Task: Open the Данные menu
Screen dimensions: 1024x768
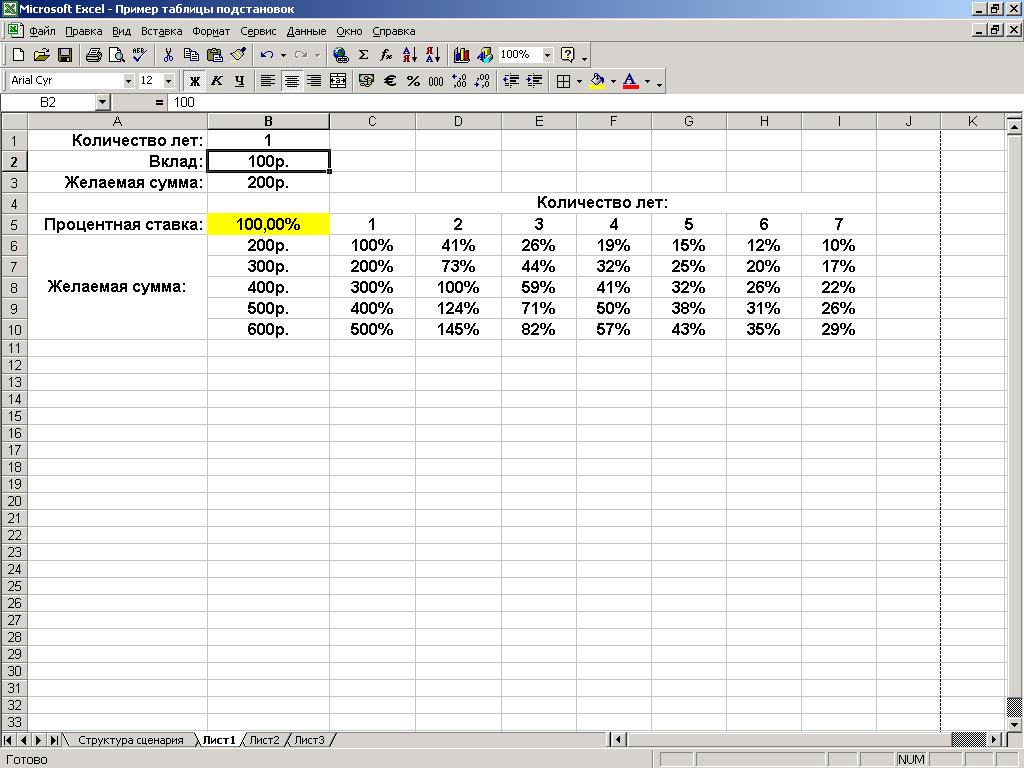Action: pos(306,31)
